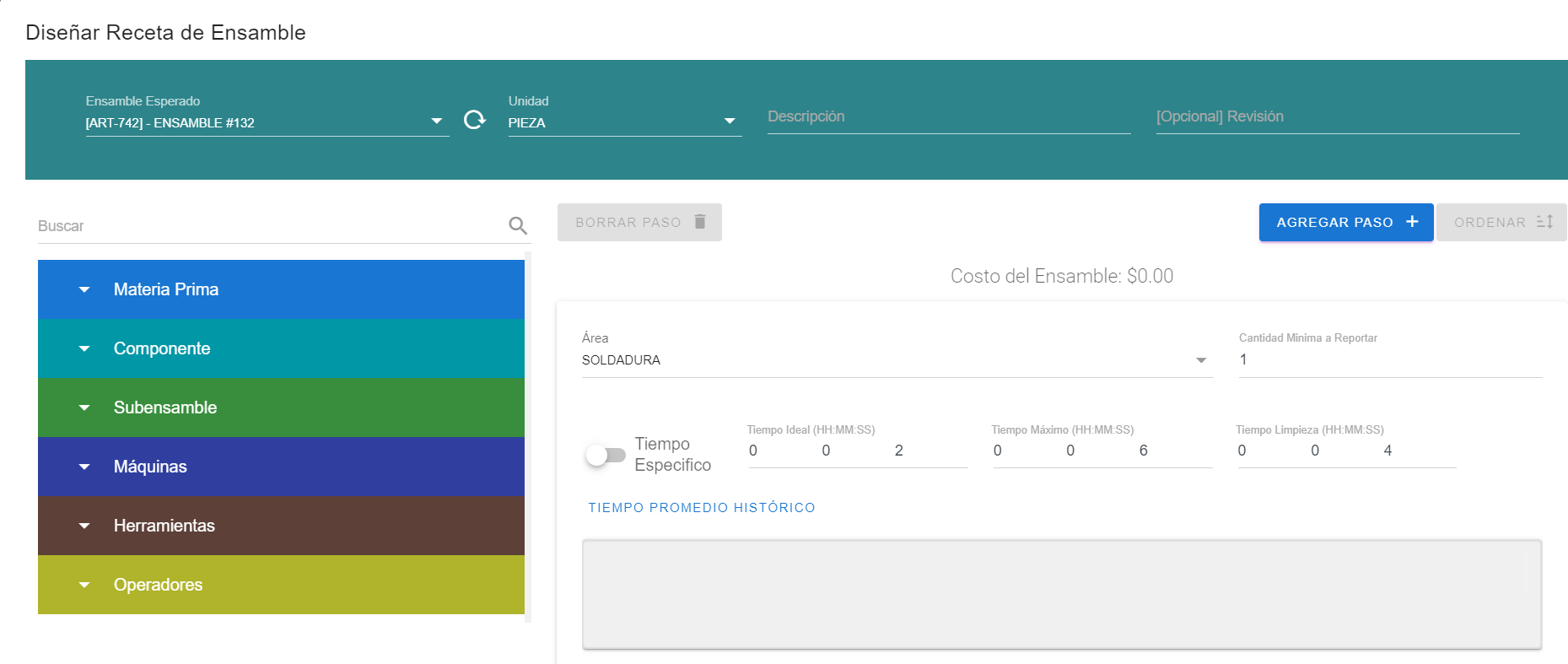
Task: Toggle the Tiempo Específico switch
Action: pos(606,455)
